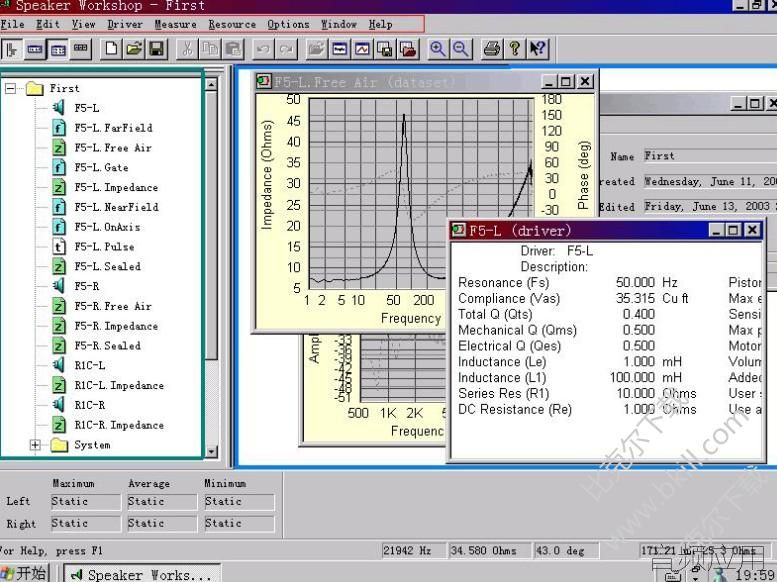
Task: Collapse the First folder in tree
Action: pyautogui.click(x=10, y=89)
